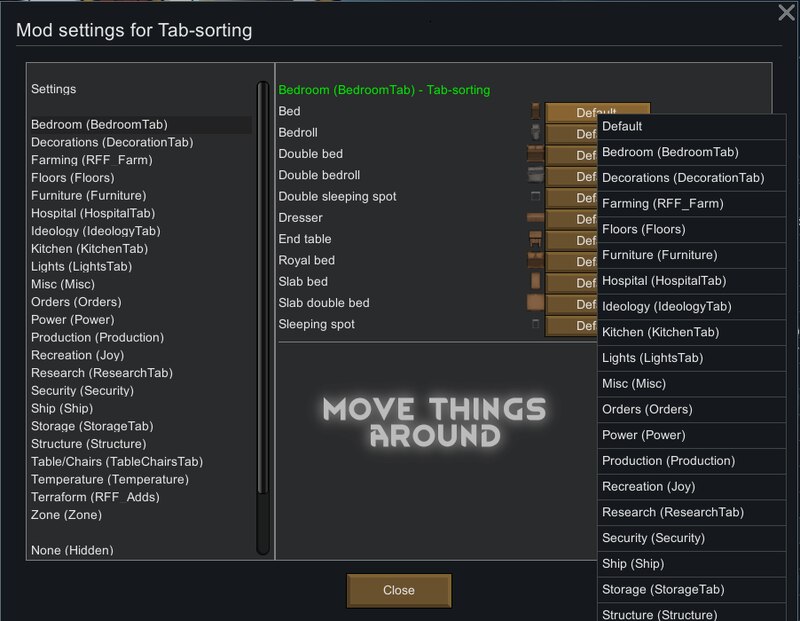800x621 pixels.
Task: Close the mod settings window with X
Action: (786, 12)
